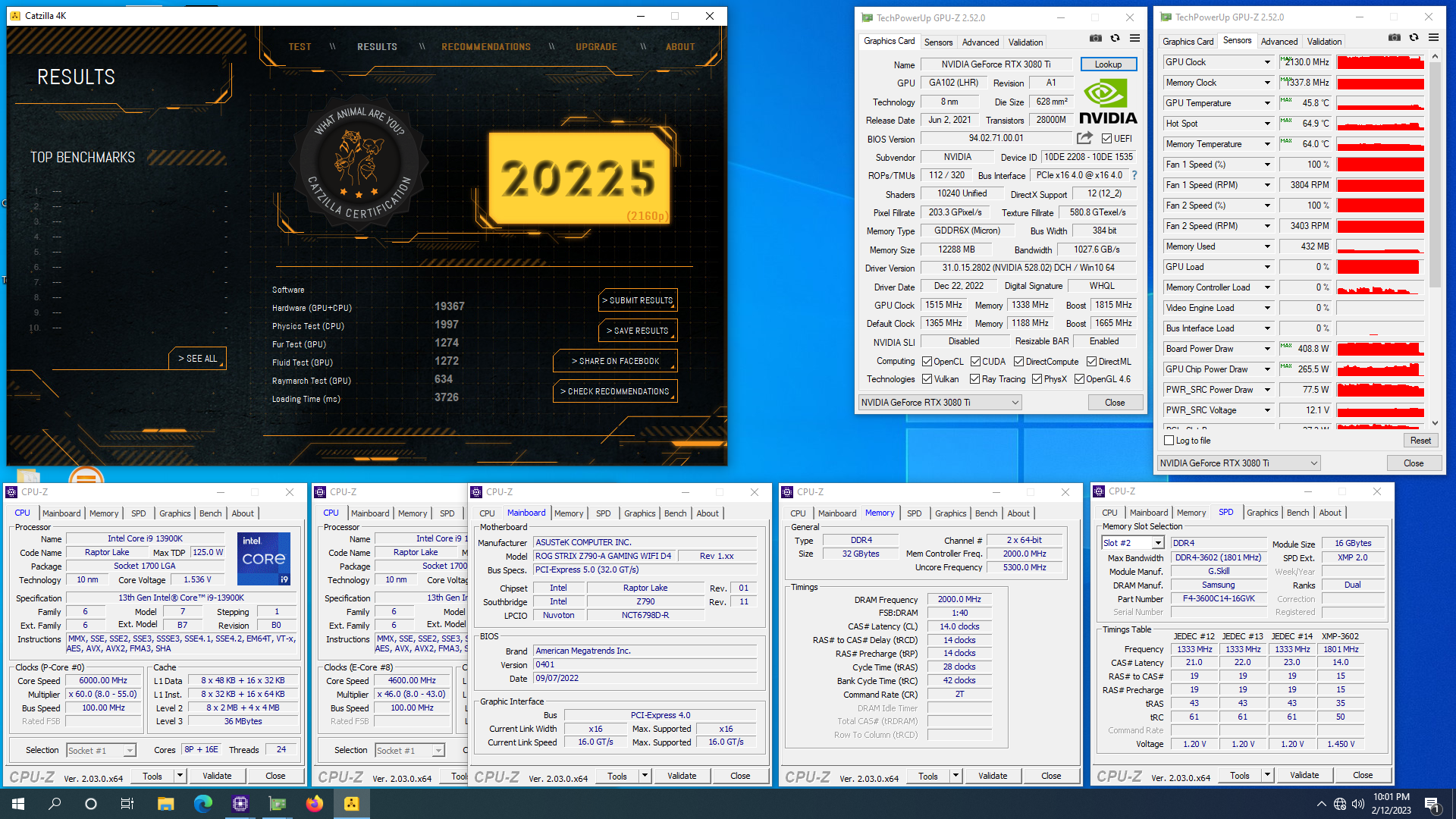Screen dimensions: 1456x819
Task: Toggle the UEFI checkbox in GPU-Z
Action: (1107, 139)
